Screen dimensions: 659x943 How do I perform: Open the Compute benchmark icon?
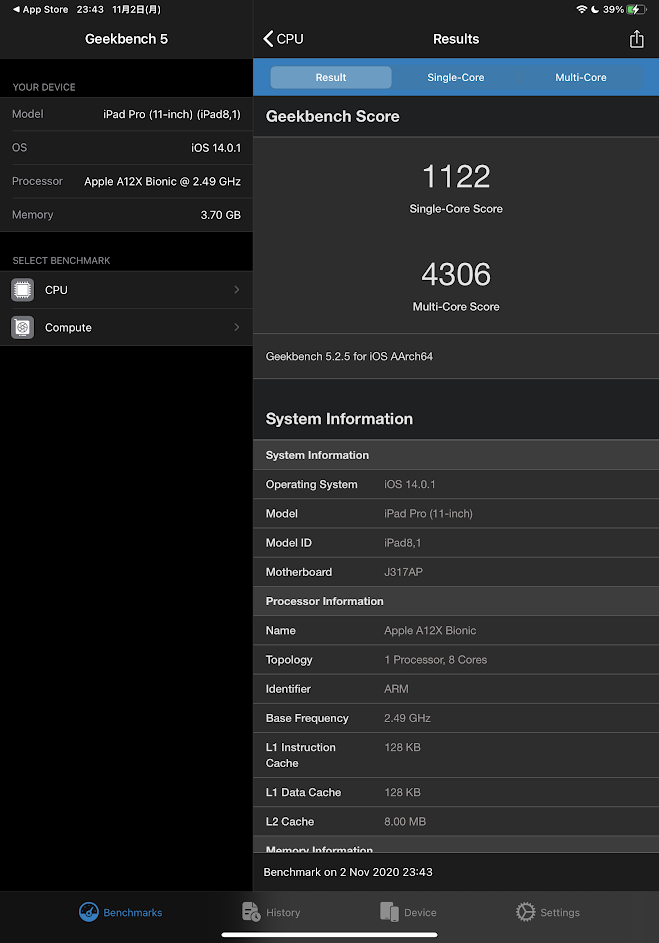tap(23, 327)
